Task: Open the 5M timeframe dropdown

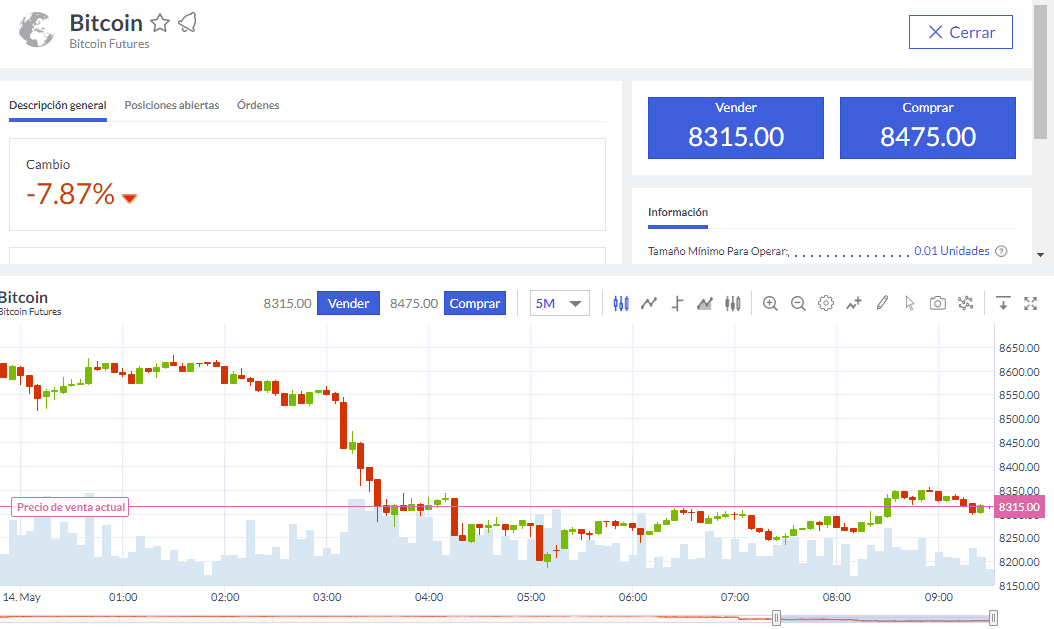Action: 560,303
